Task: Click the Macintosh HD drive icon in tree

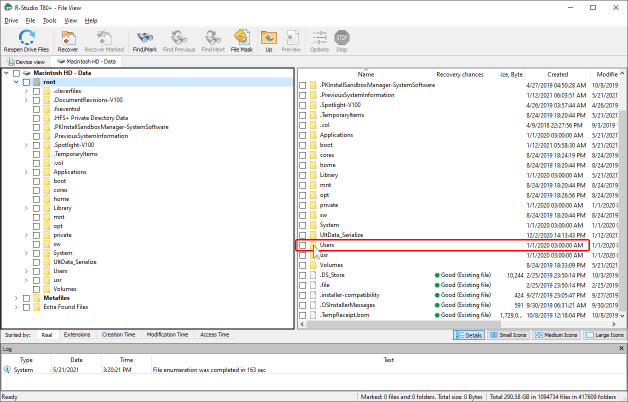Action: [27, 73]
